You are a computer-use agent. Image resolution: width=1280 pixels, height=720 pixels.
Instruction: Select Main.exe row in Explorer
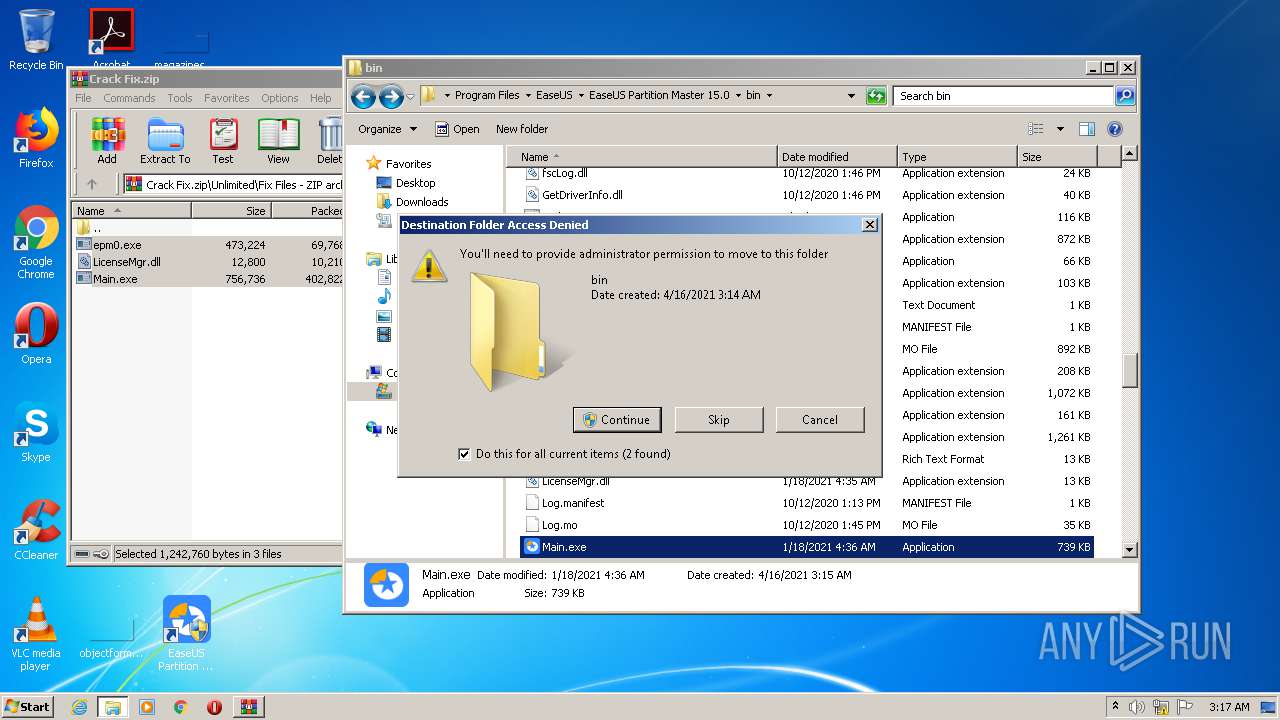click(808, 547)
